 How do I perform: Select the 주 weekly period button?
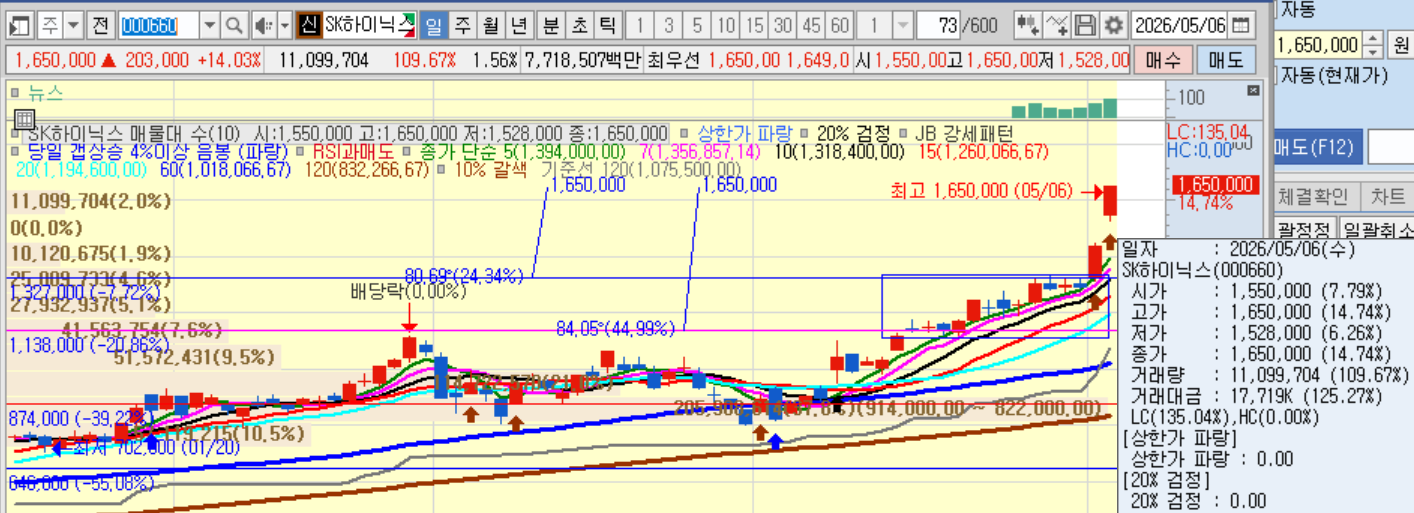click(462, 25)
